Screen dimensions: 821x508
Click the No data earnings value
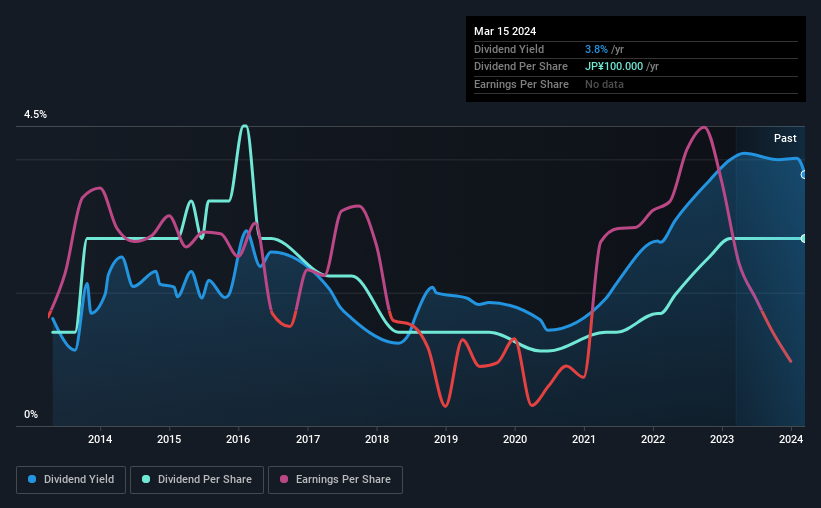coord(604,84)
